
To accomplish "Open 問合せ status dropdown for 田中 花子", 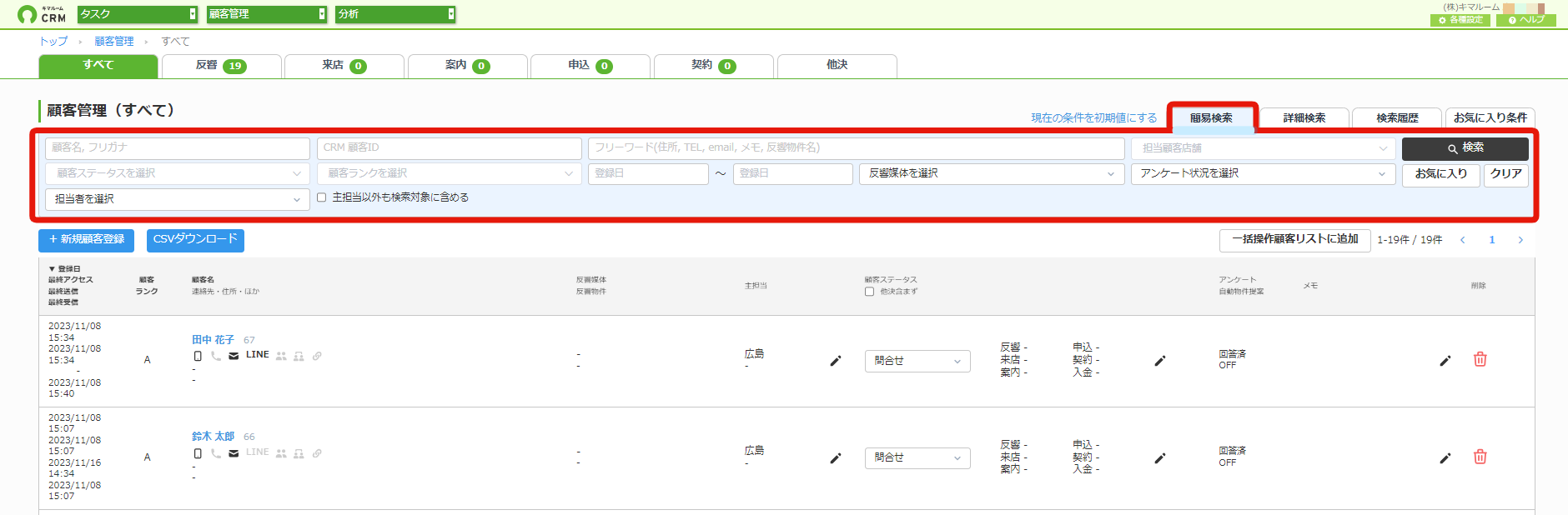I will pyautogui.click(x=917, y=361).
